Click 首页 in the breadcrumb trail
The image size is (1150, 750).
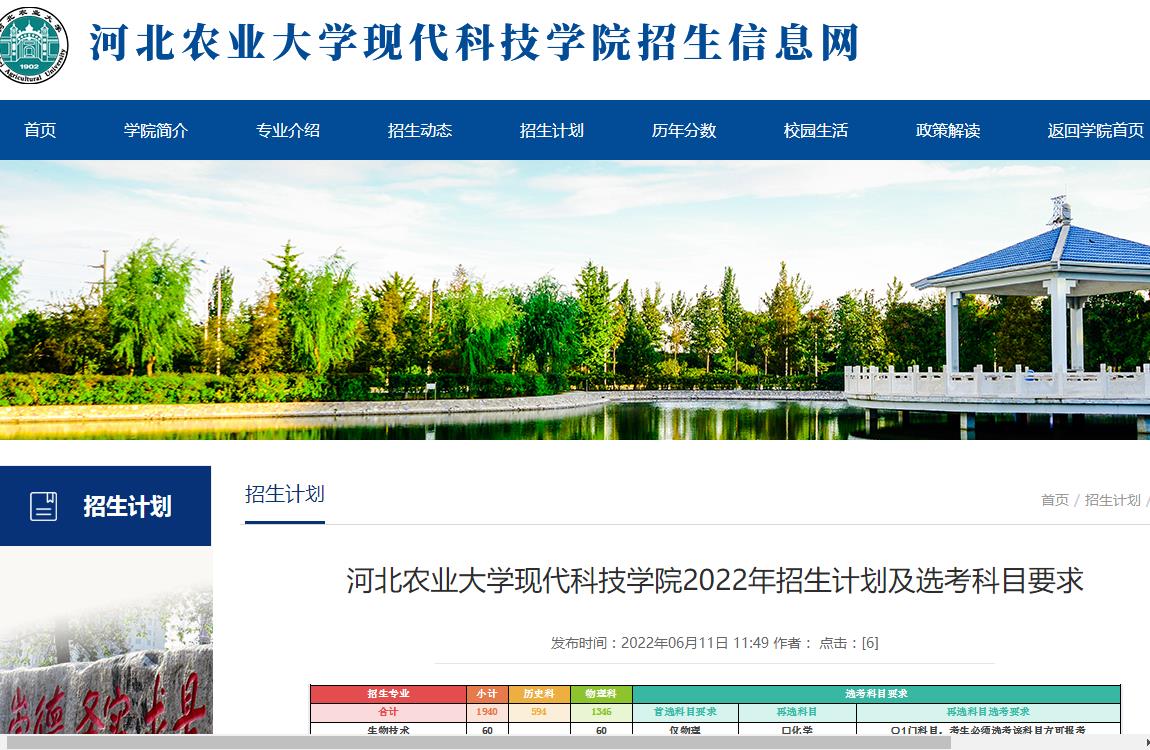1055,500
